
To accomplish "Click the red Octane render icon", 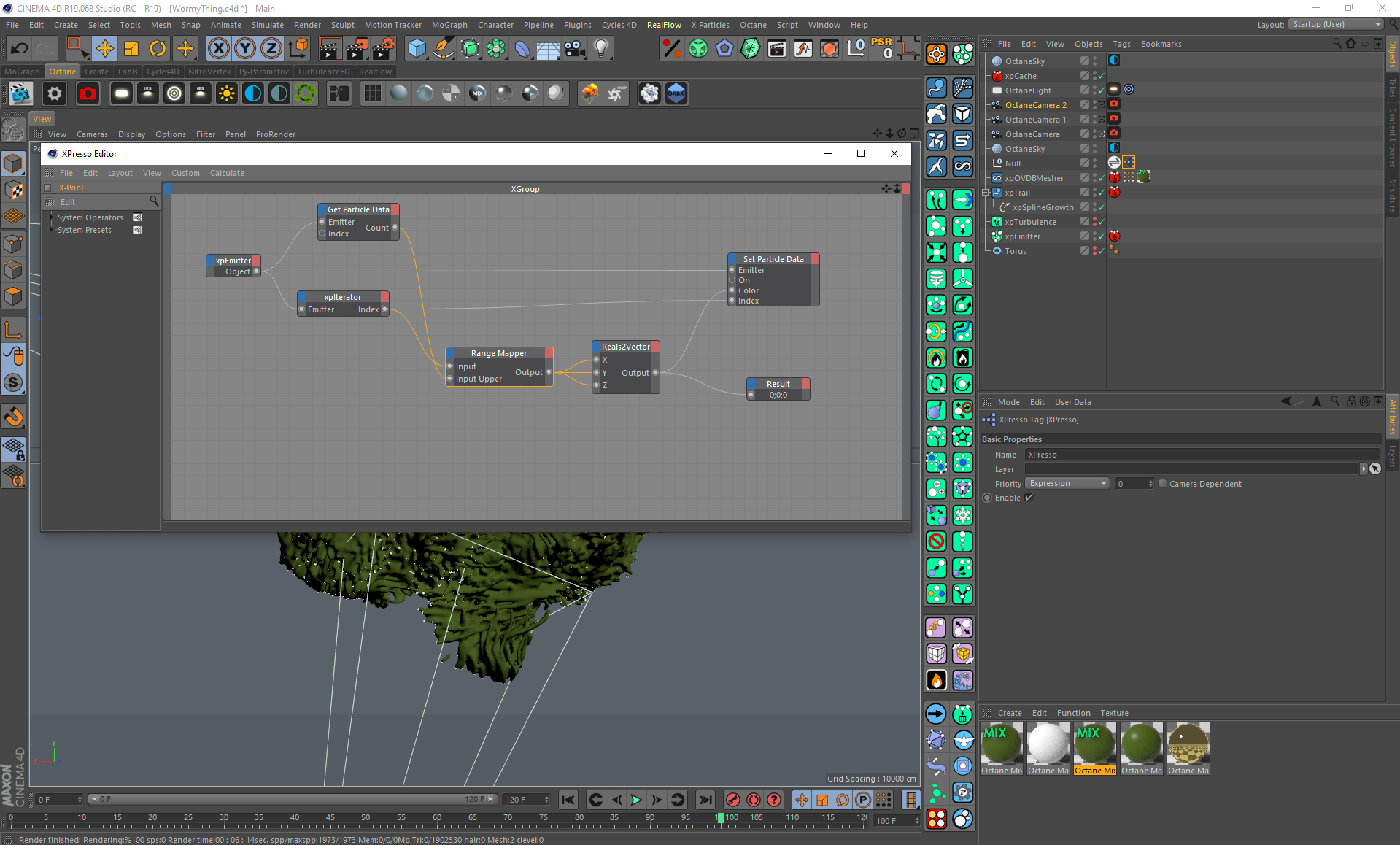I will pyautogui.click(x=88, y=93).
